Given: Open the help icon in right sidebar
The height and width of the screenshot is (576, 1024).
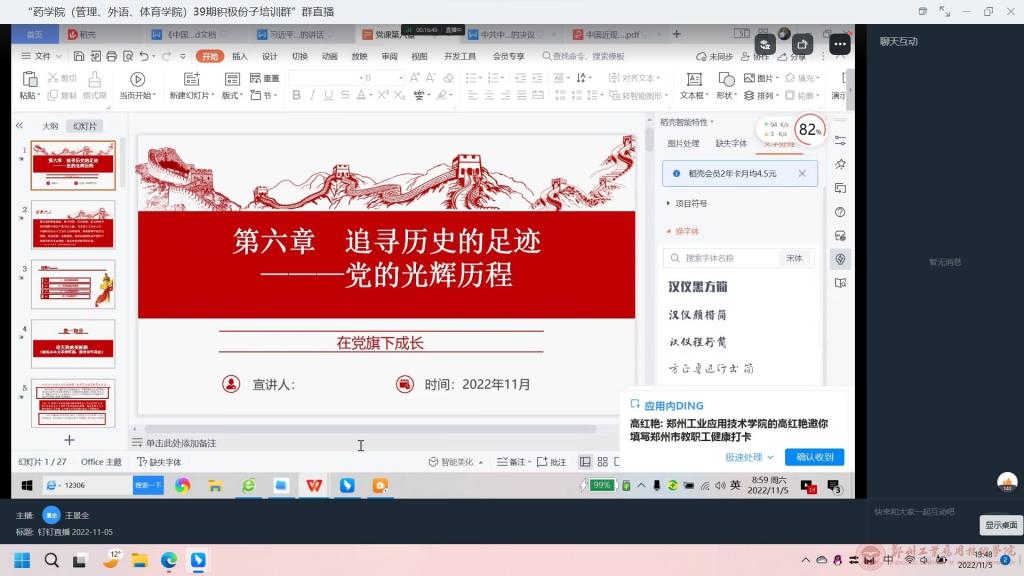Looking at the screenshot, I should pyautogui.click(x=840, y=212).
